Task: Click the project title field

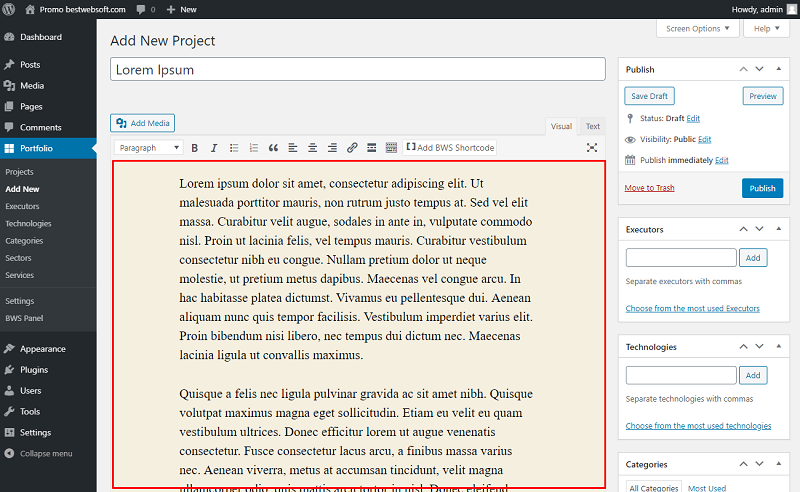Action: [358, 69]
